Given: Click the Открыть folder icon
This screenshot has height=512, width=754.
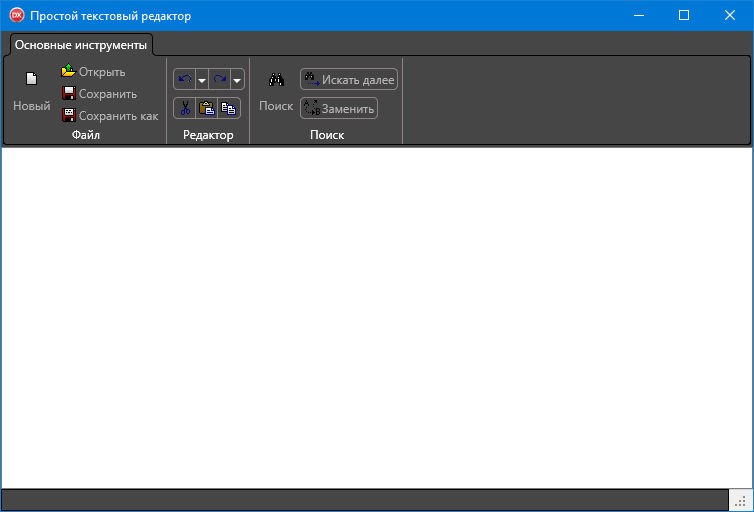Looking at the screenshot, I should (x=68, y=71).
